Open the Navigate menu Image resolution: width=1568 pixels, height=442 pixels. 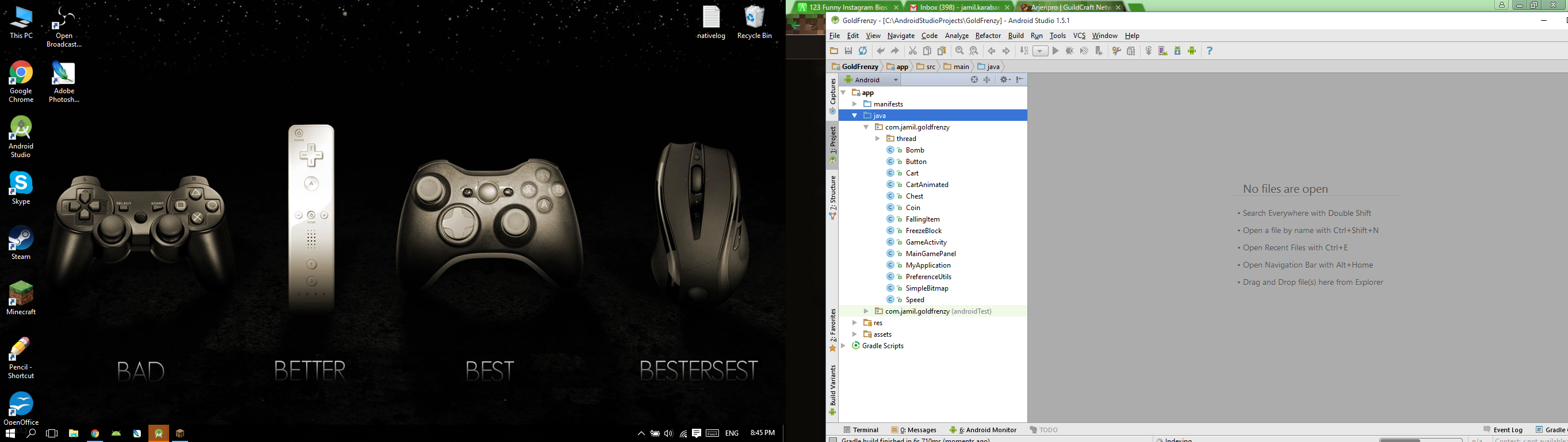coord(901,36)
